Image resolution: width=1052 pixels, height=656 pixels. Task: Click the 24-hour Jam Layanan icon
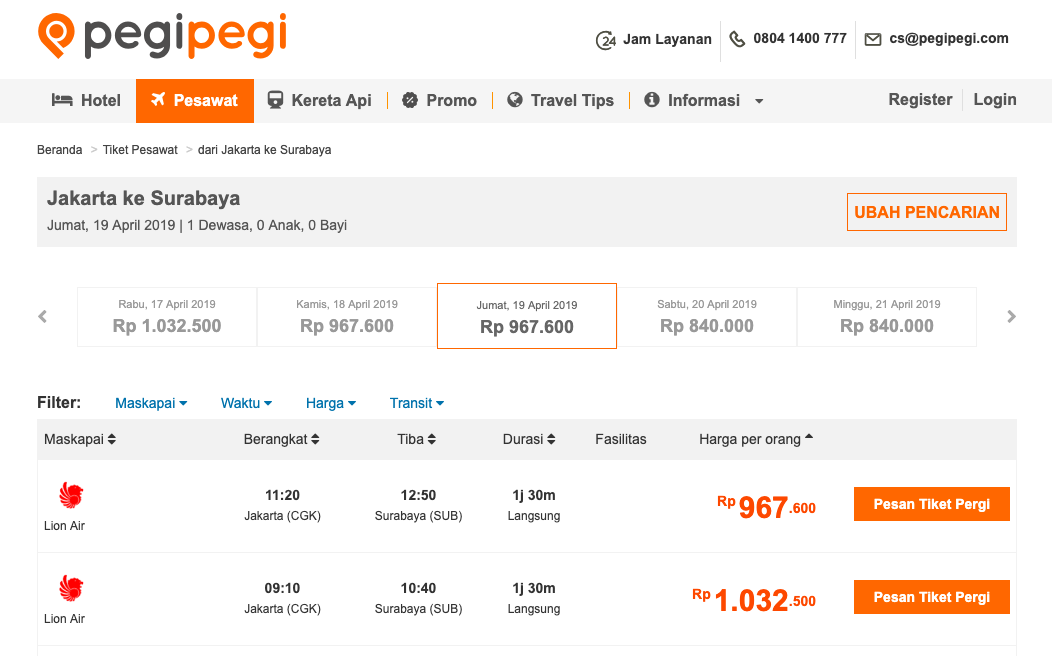pos(606,40)
